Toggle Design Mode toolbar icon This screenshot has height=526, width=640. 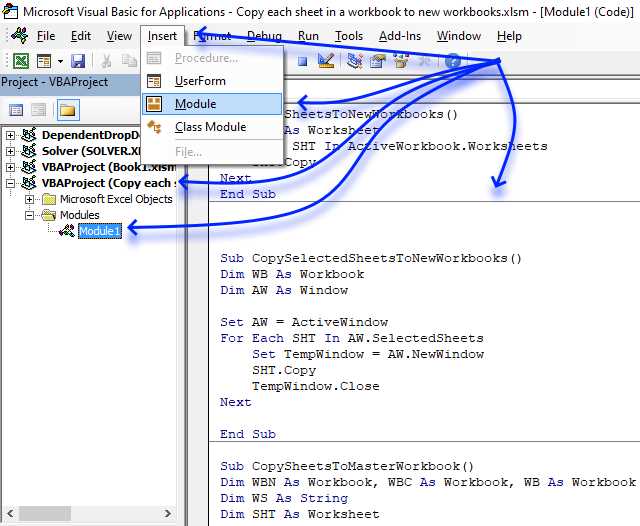tap(326, 61)
